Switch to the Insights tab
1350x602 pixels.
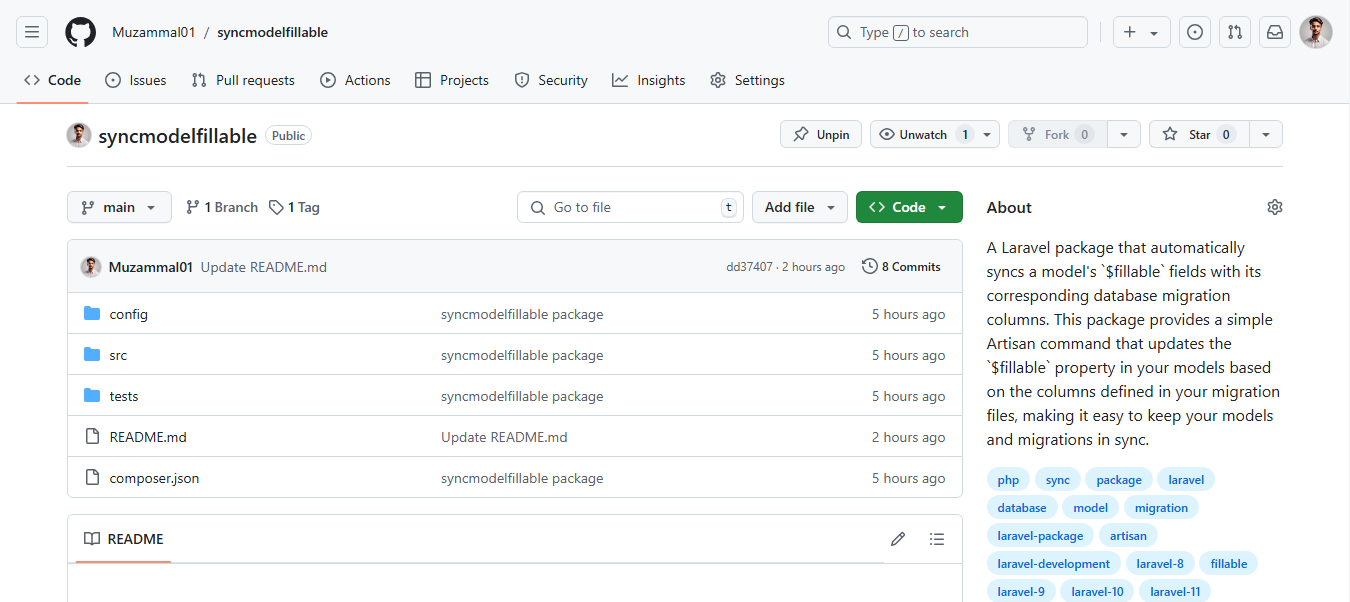[649, 80]
